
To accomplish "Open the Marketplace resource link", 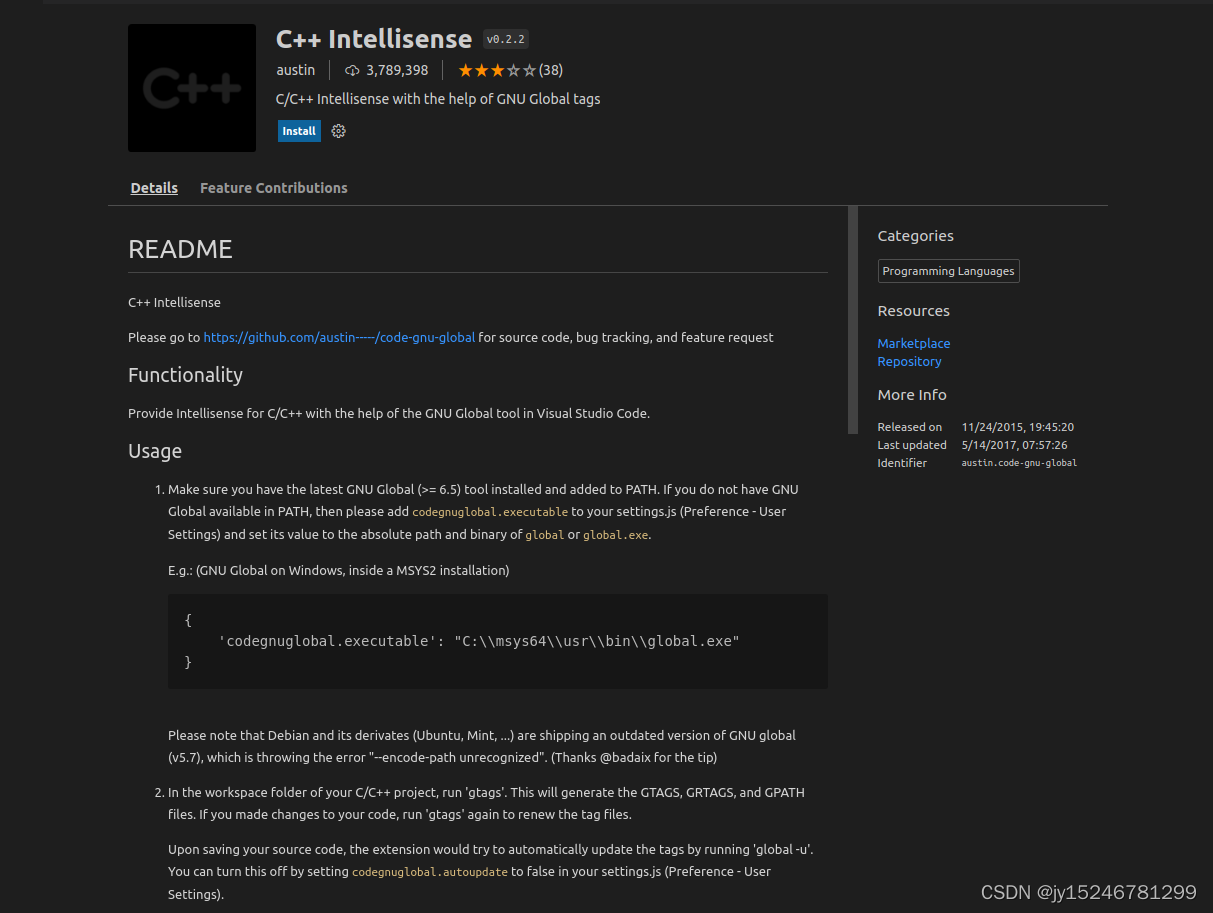I will (x=914, y=343).
